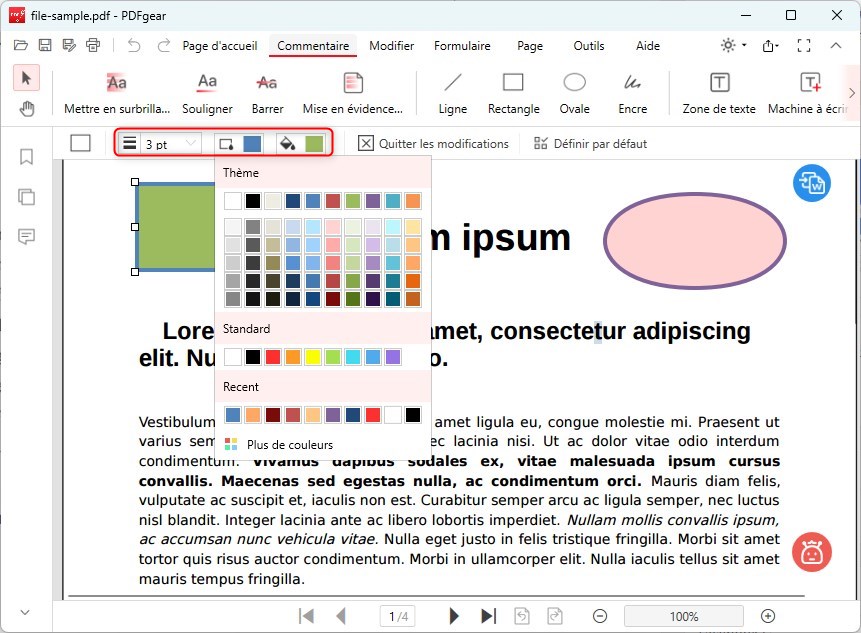Switch to the Formulaire tab
Viewport: 861px width, 633px height.
[462, 45]
